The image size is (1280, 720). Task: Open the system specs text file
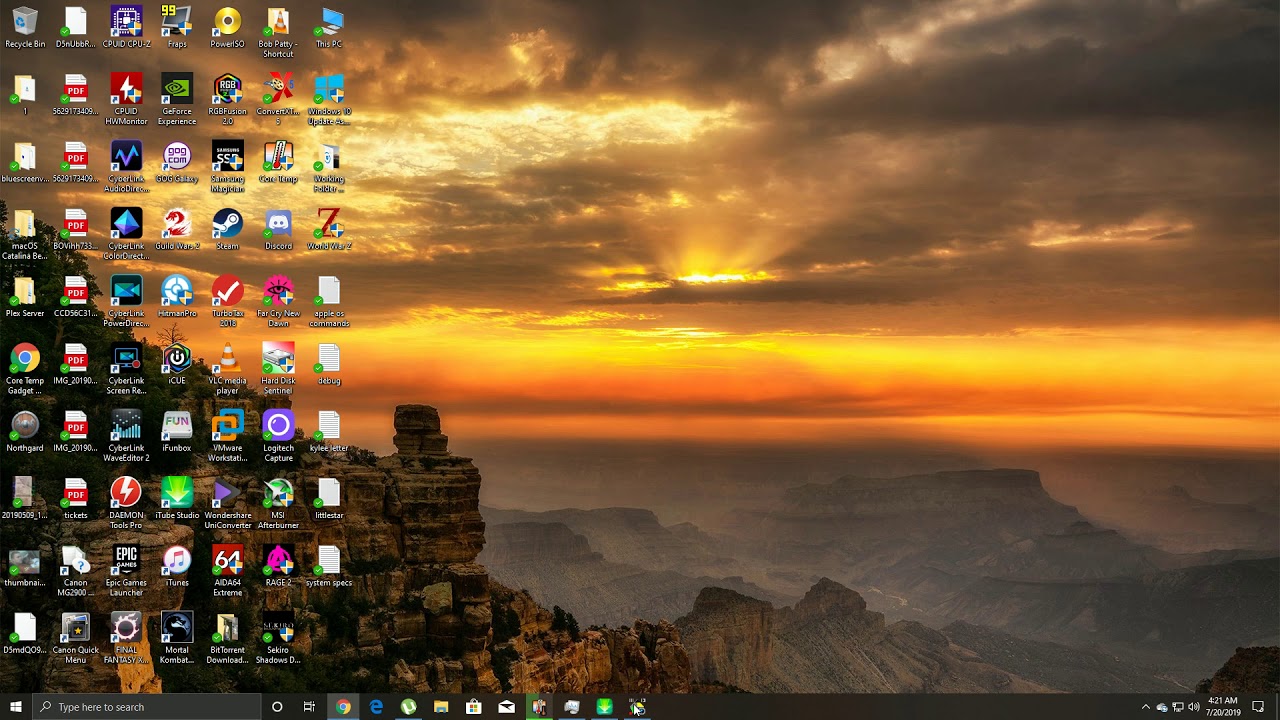click(329, 566)
